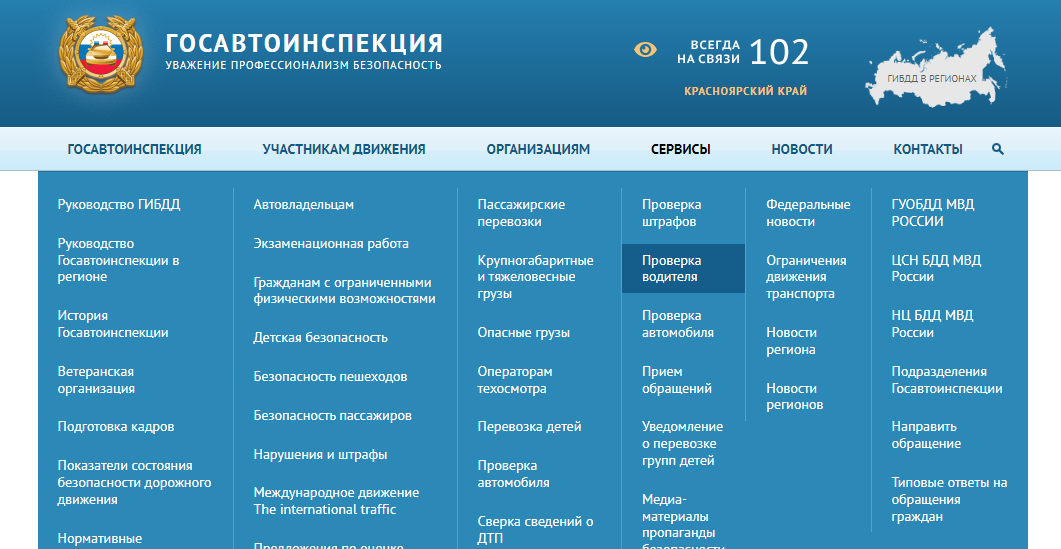
Task: Go to Нарушения и штрафы
Action: [320, 455]
